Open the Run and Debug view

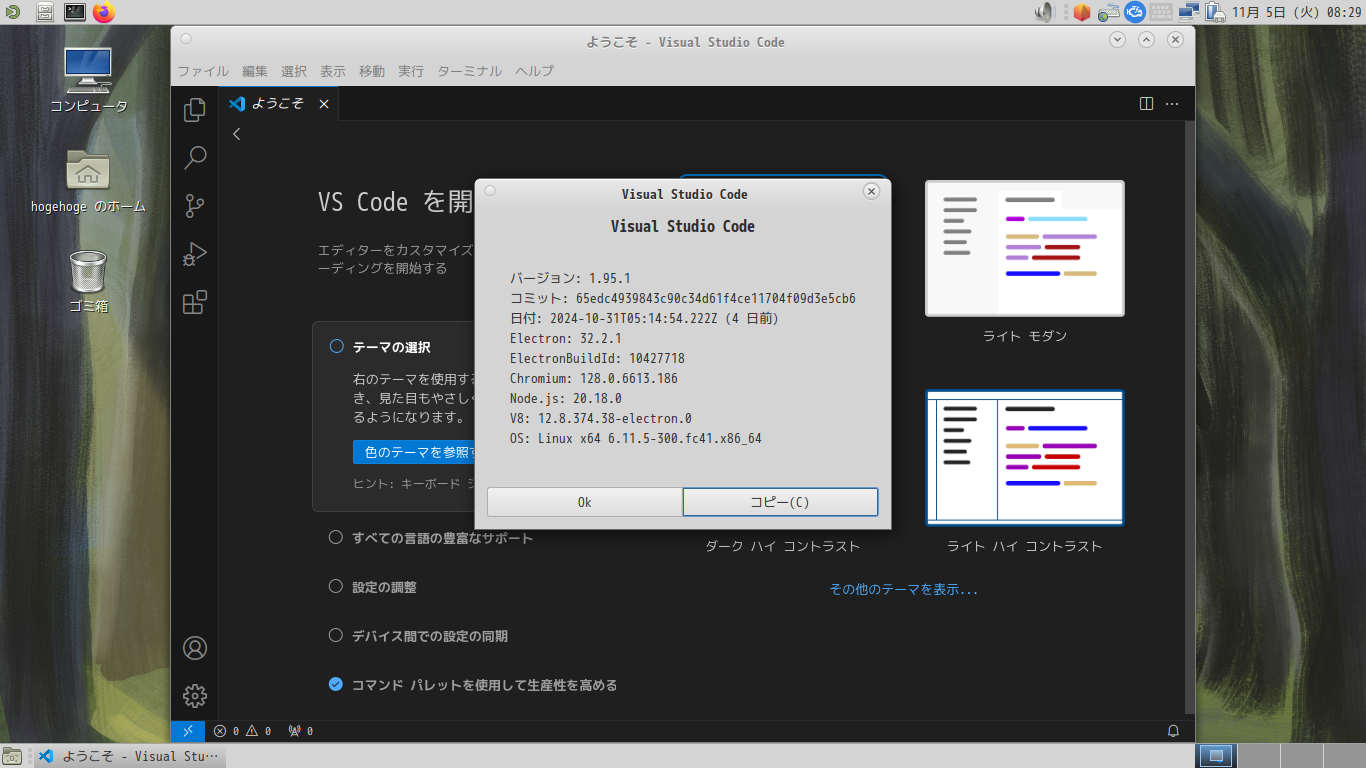pyautogui.click(x=195, y=254)
